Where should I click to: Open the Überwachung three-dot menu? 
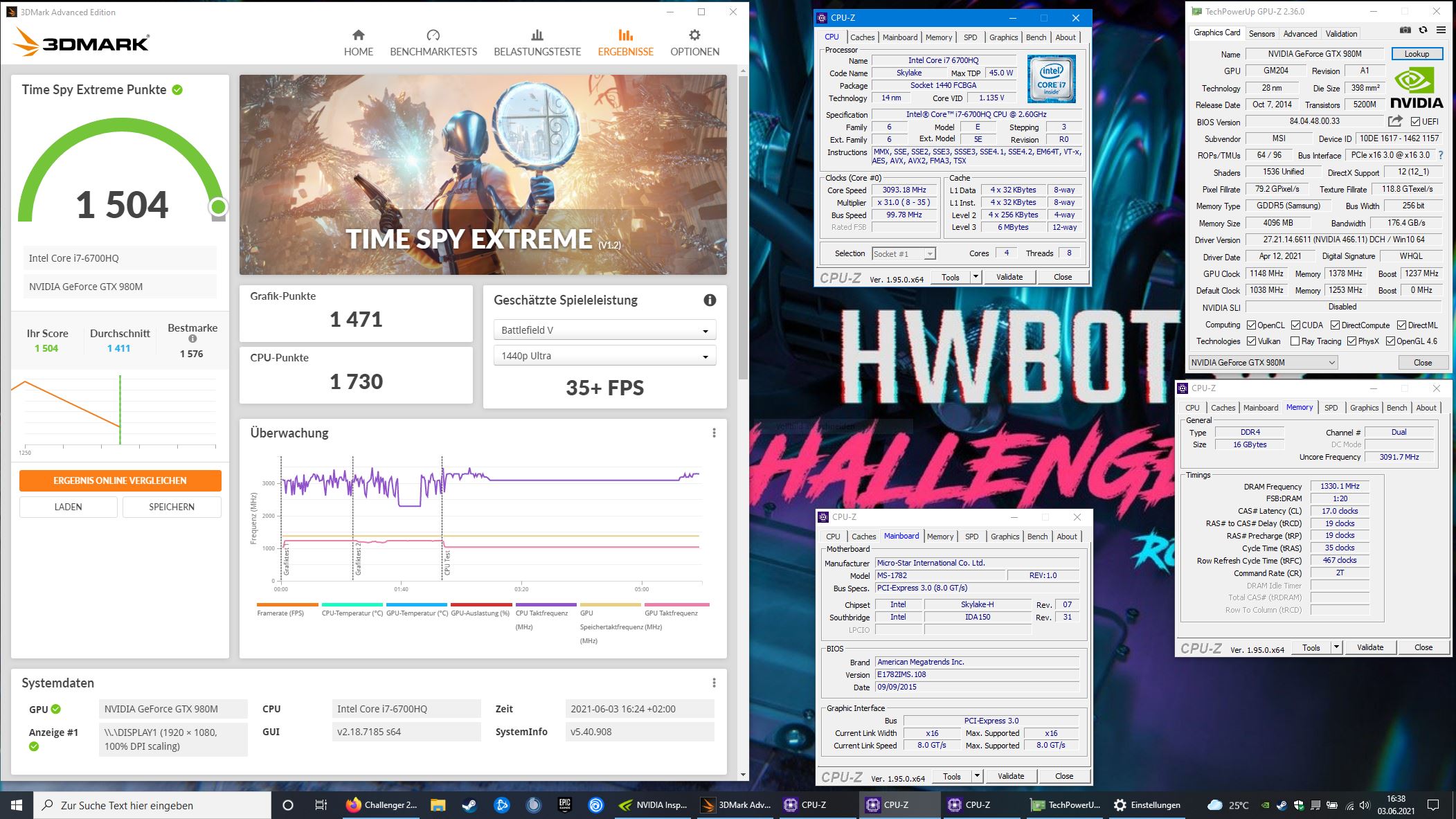714,433
